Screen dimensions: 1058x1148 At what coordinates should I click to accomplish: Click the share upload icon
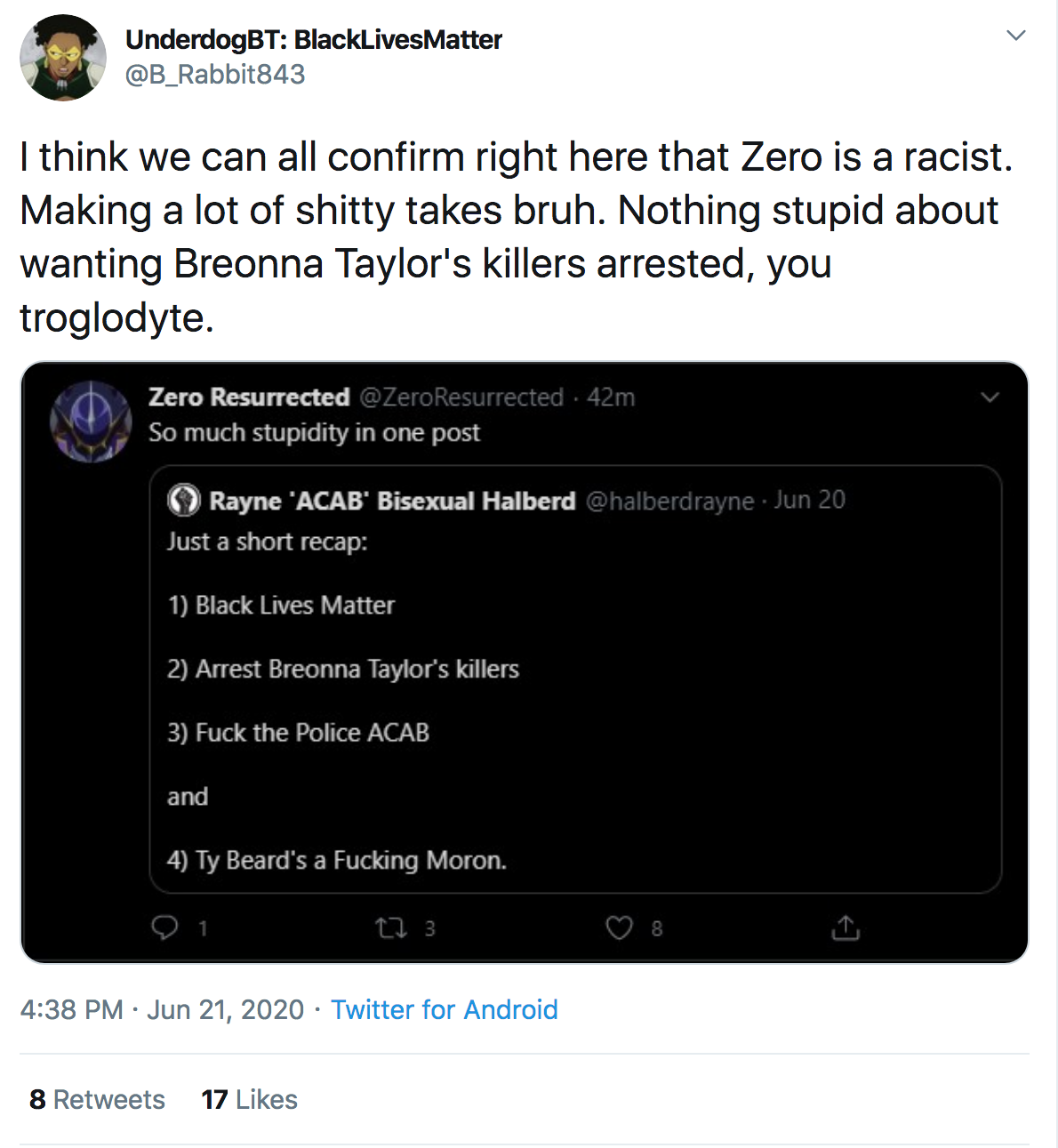[x=846, y=927]
